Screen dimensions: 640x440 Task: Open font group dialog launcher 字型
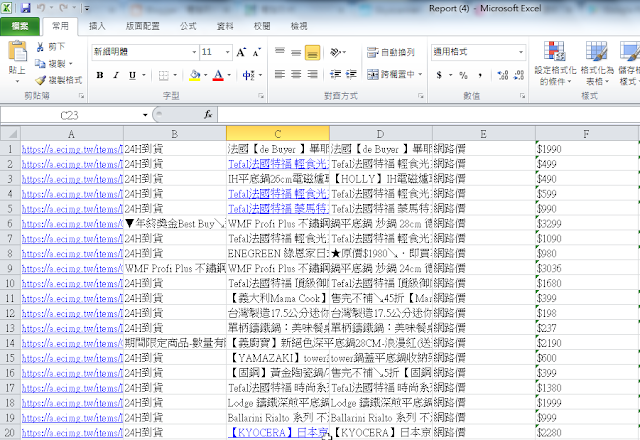coord(261,96)
